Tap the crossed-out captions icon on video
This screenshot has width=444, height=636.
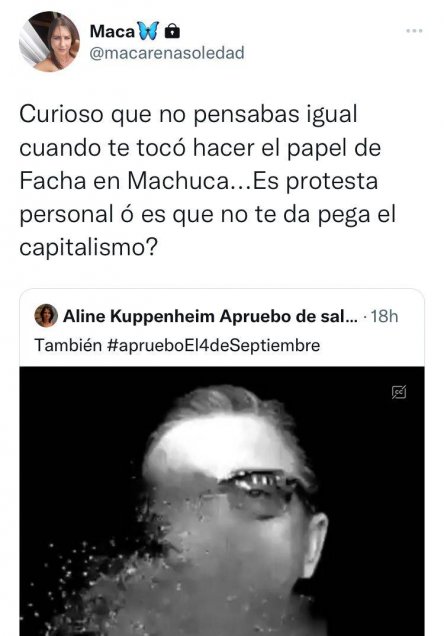pyautogui.click(x=399, y=392)
